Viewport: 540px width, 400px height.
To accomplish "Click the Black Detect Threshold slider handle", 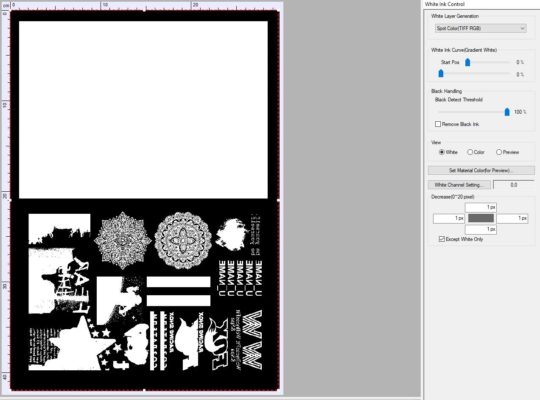I will click(507, 112).
